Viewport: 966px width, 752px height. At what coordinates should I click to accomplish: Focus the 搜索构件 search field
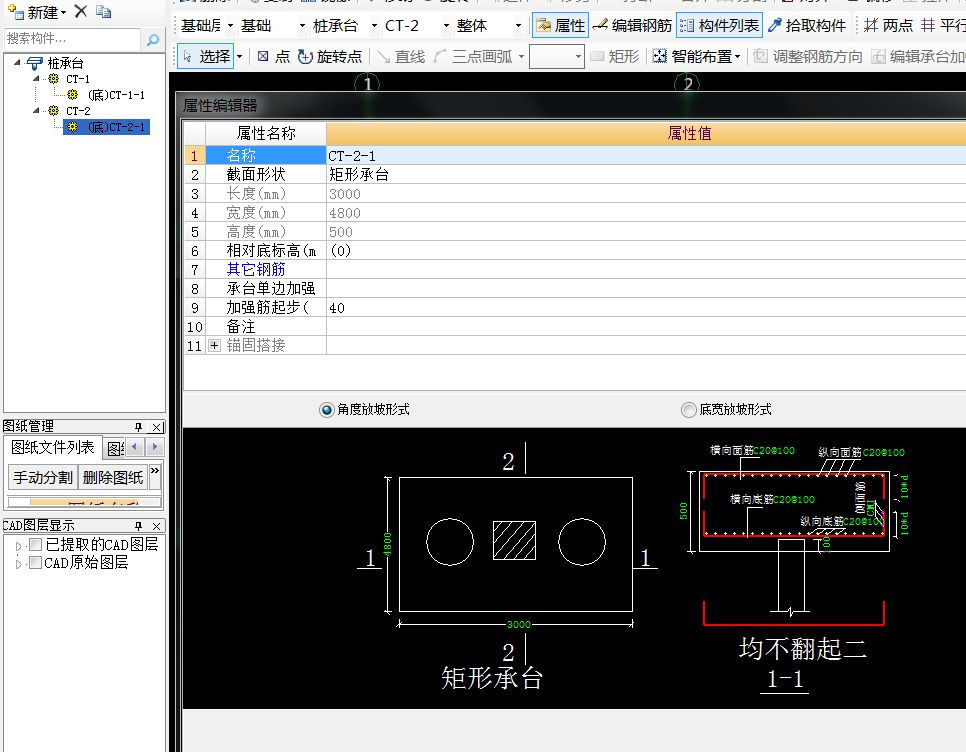tap(73, 39)
